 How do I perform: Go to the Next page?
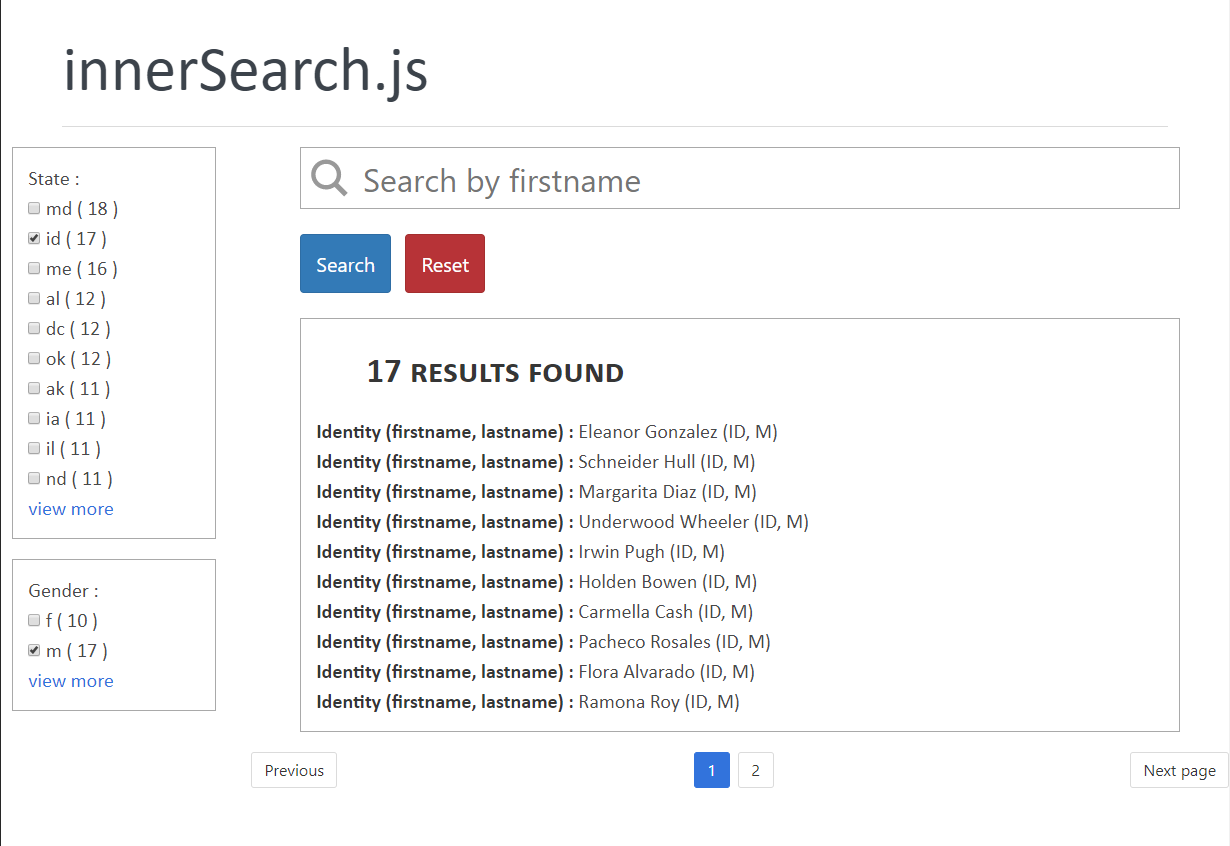[x=1179, y=770]
